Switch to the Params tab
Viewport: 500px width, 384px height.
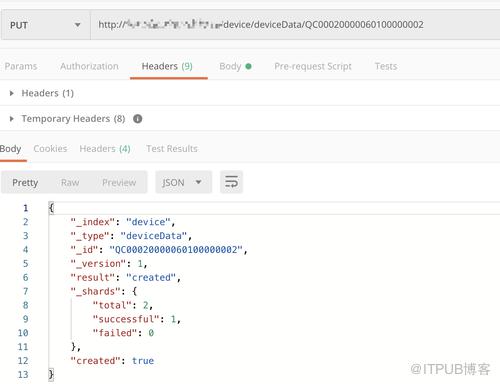[x=21, y=66]
